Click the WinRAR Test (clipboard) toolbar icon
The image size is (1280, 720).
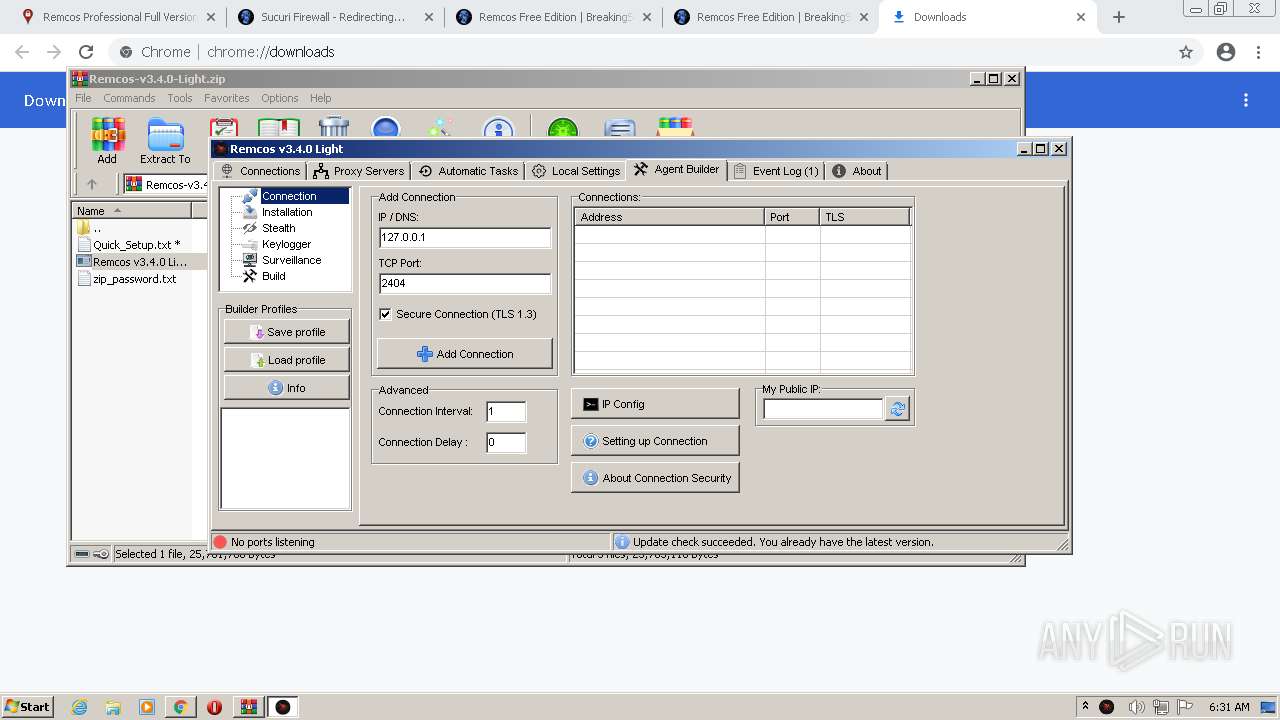point(224,127)
